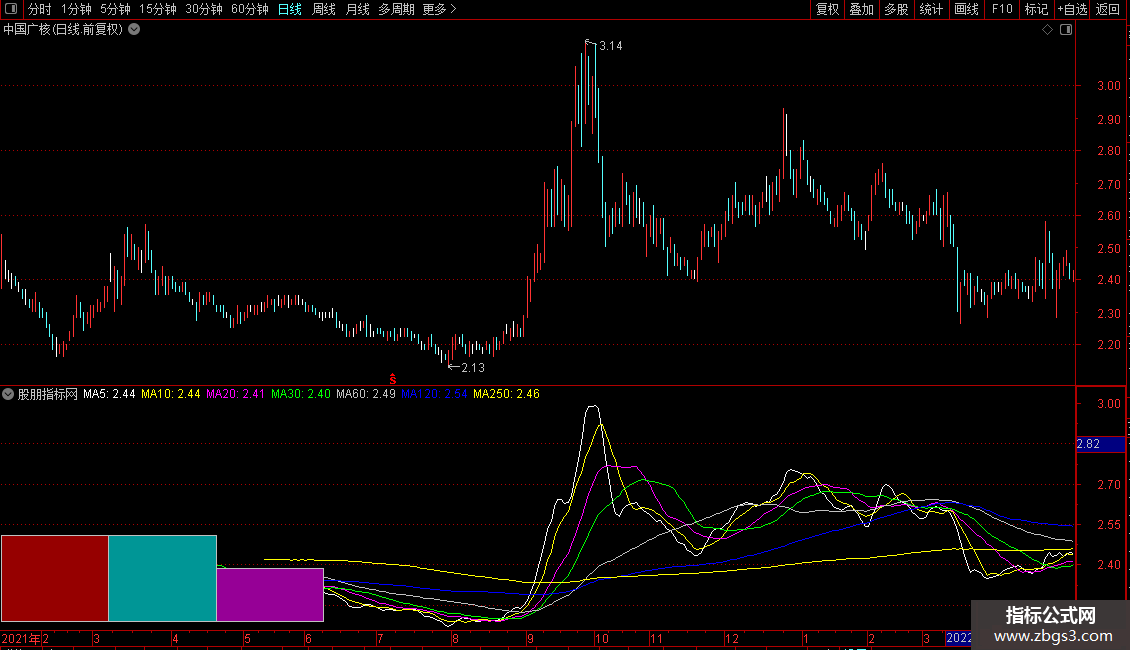
Task: Toggle the right side panel icon
Action: pyautogui.click(x=1066, y=30)
